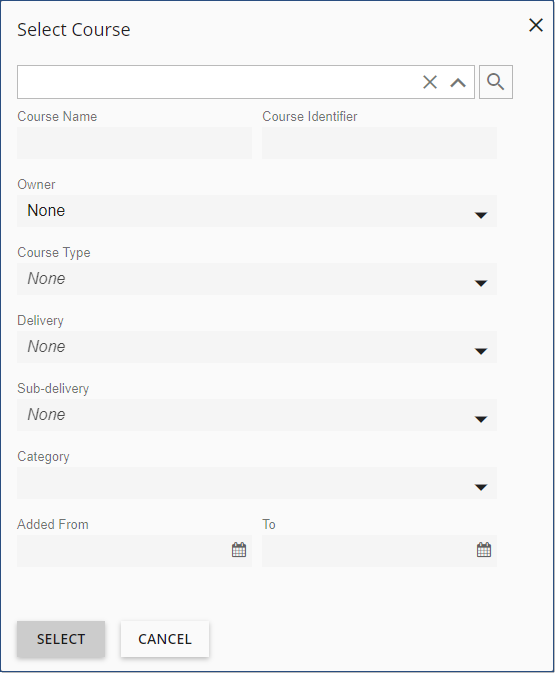Open the To date calendar picker
557x675 pixels.
[x=484, y=550]
